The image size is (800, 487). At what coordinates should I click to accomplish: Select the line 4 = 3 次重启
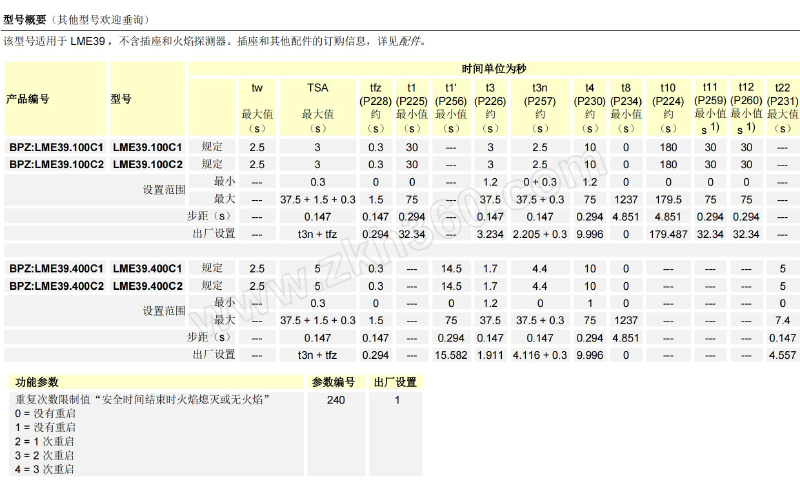44,469
